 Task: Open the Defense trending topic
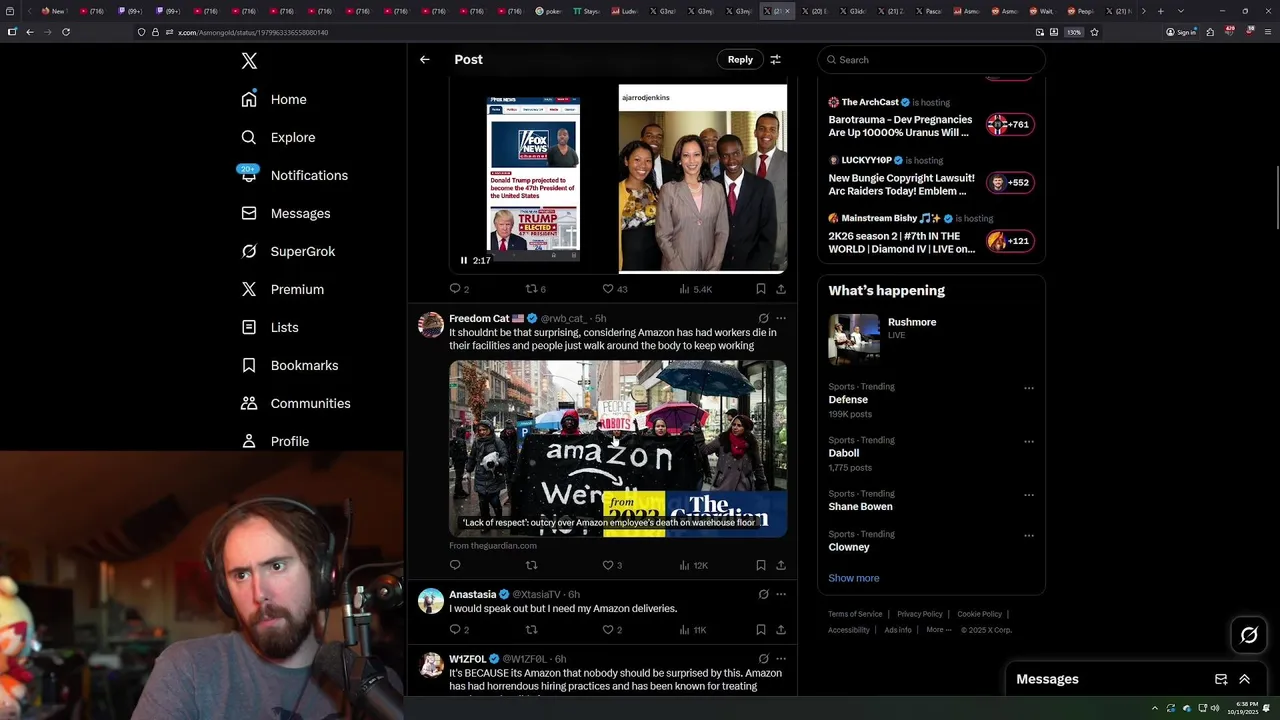(x=848, y=400)
